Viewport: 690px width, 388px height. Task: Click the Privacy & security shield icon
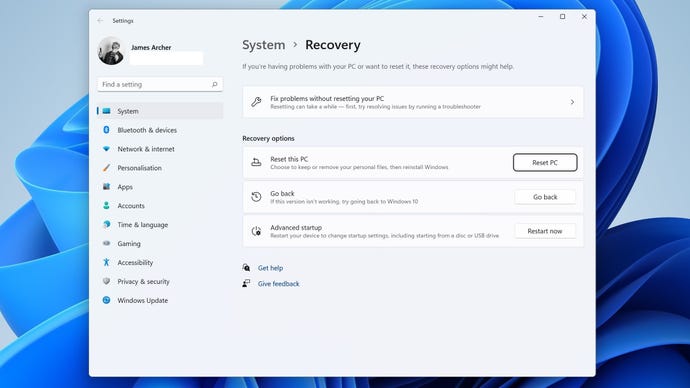point(106,281)
